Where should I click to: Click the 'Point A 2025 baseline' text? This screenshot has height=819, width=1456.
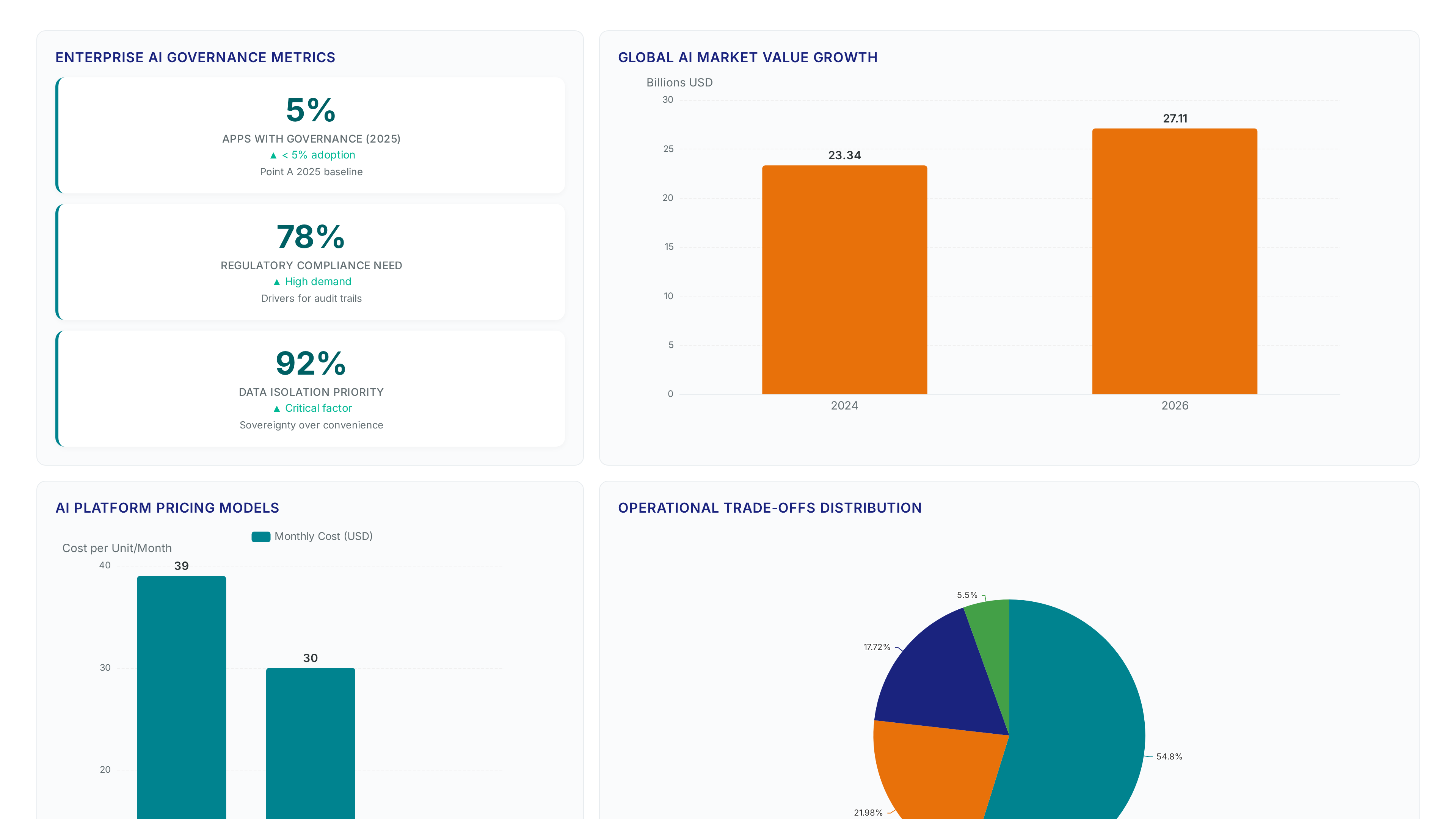tap(311, 172)
